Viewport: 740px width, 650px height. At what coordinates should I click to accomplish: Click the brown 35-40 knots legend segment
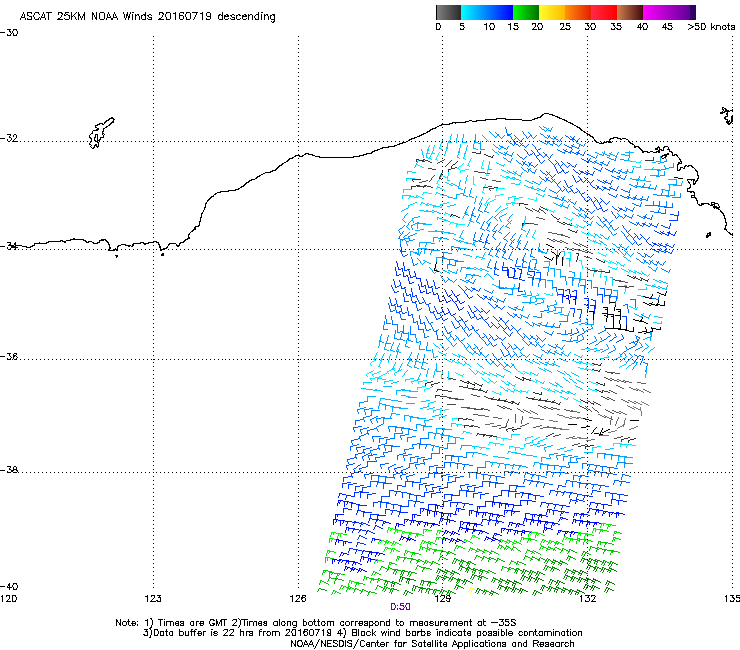pos(630,12)
